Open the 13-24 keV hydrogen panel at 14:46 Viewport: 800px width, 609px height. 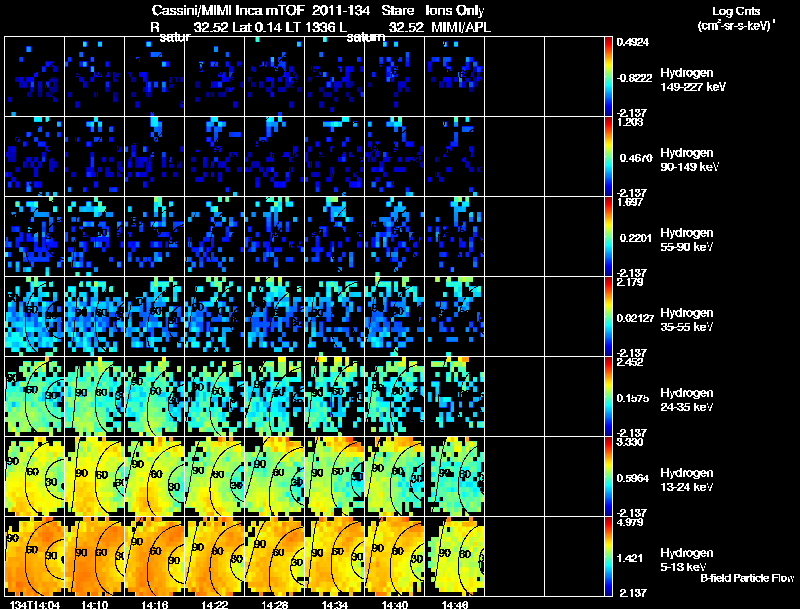click(455, 476)
